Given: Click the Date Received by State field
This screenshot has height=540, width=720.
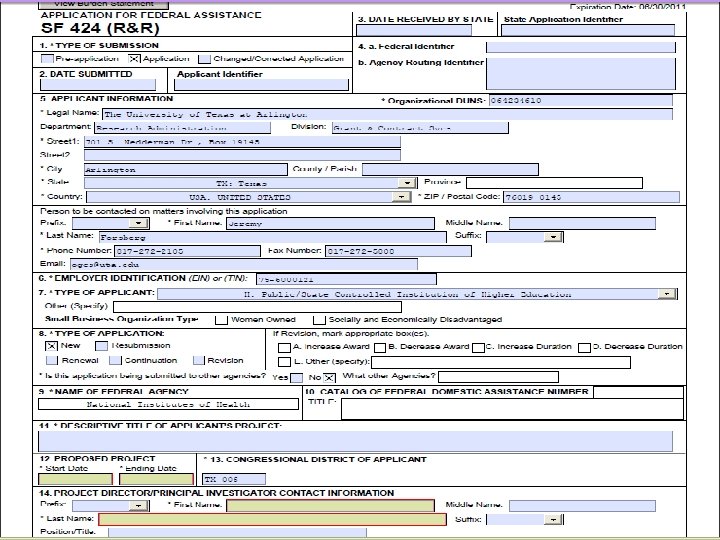Looking at the screenshot, I should coord(414,30).
